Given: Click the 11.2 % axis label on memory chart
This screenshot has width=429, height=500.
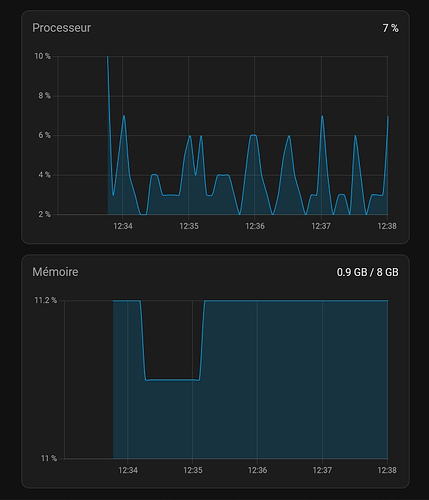Looking at the screenshot, I should click(x=46, y=300).
